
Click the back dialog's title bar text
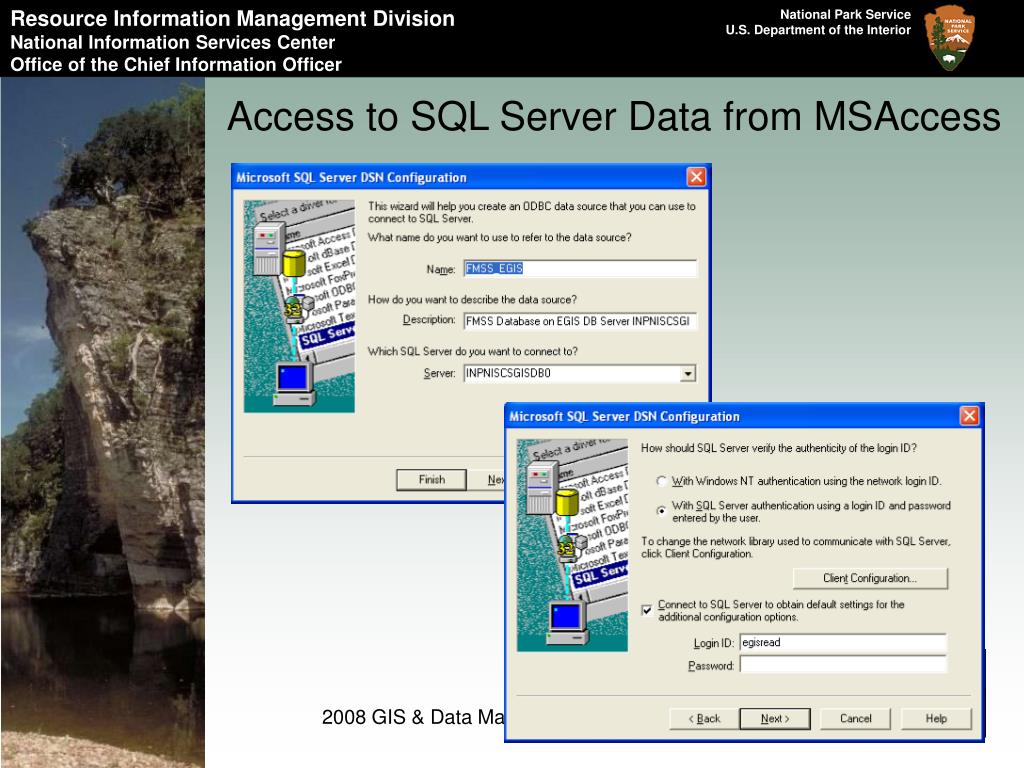coord(351,178)
